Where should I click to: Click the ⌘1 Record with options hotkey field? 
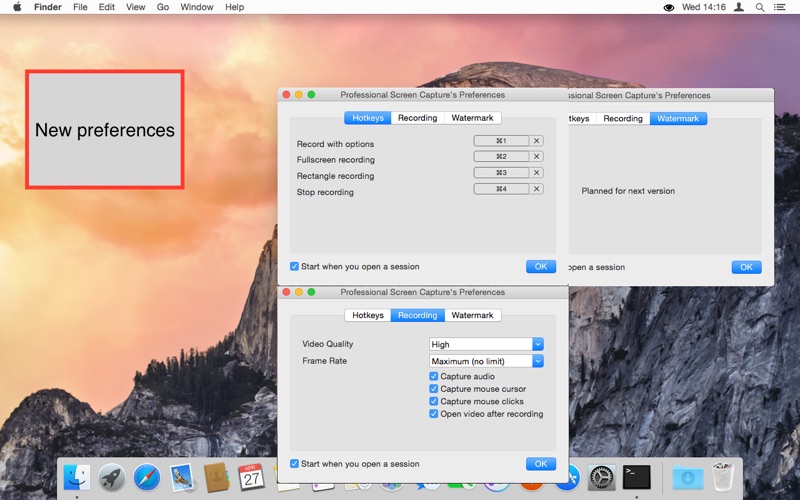click(502, 141)
